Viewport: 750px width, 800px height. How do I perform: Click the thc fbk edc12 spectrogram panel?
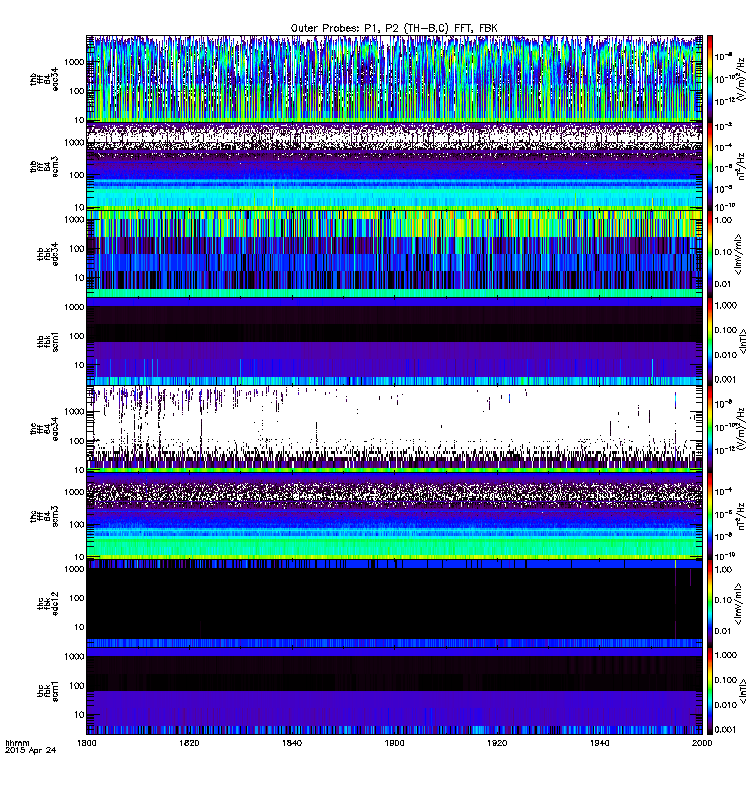pos(394,603)
